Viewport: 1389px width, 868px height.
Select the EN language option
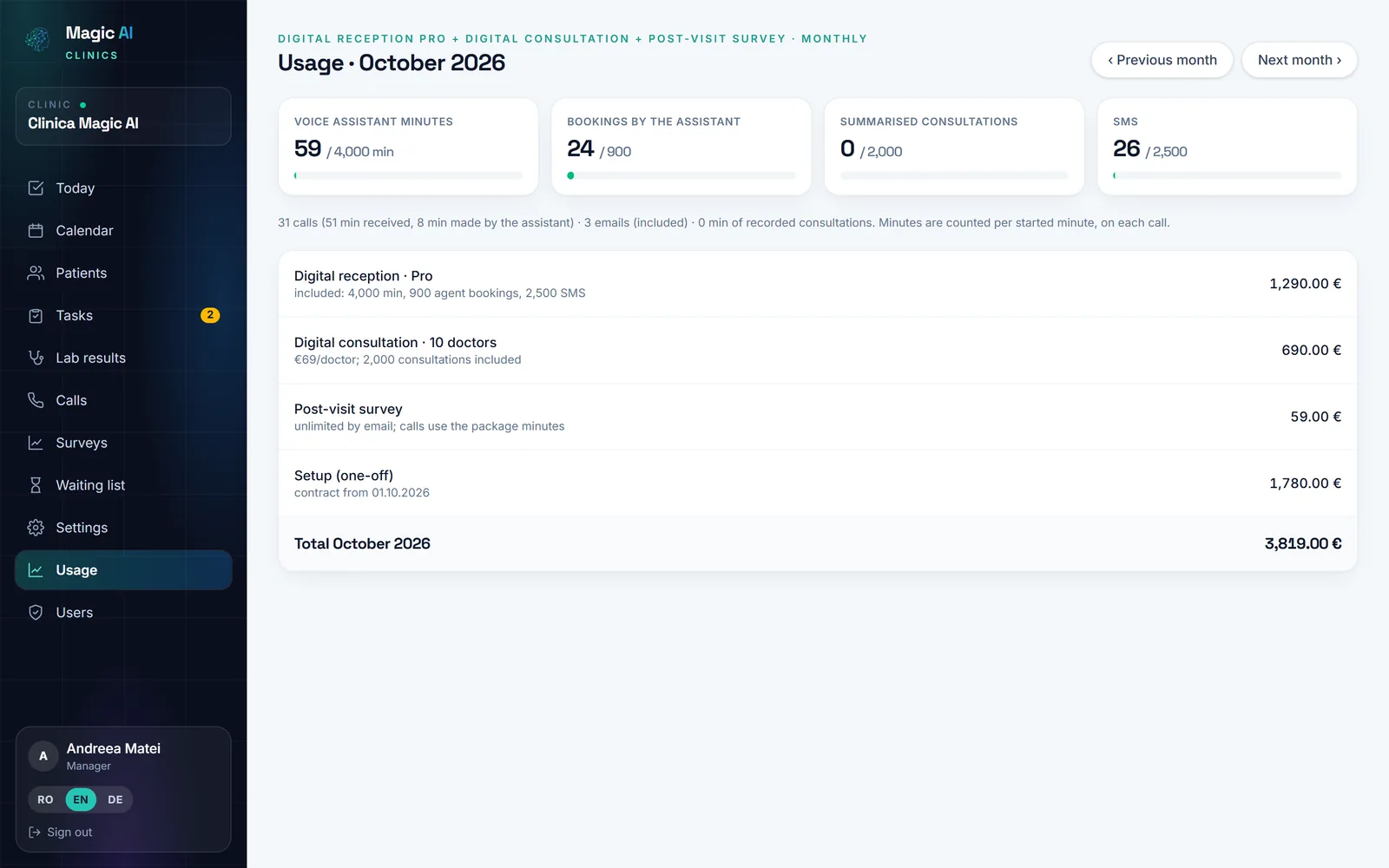pos(81,799)
